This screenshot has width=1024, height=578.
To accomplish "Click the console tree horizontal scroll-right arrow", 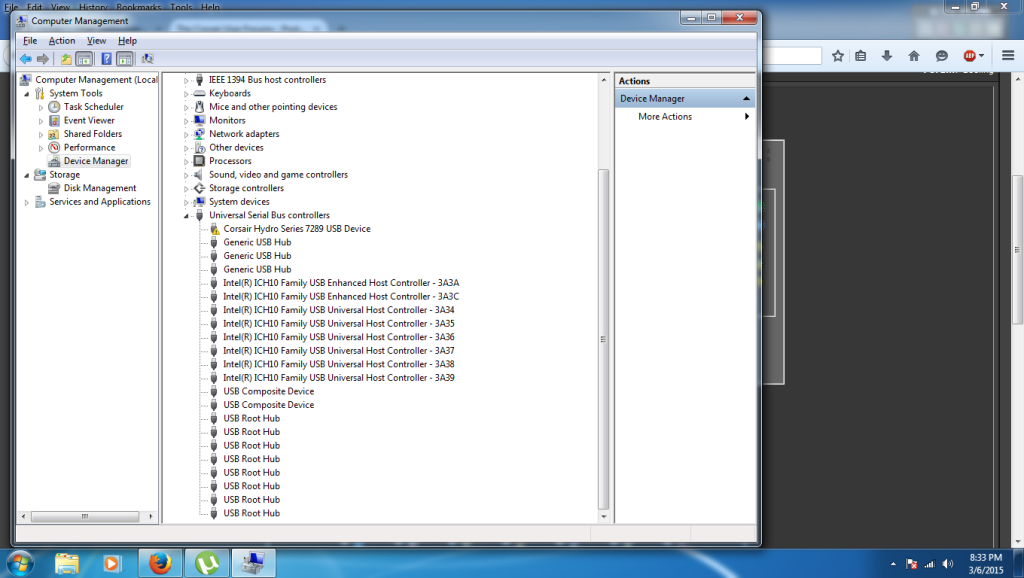I will pos(151,517).
